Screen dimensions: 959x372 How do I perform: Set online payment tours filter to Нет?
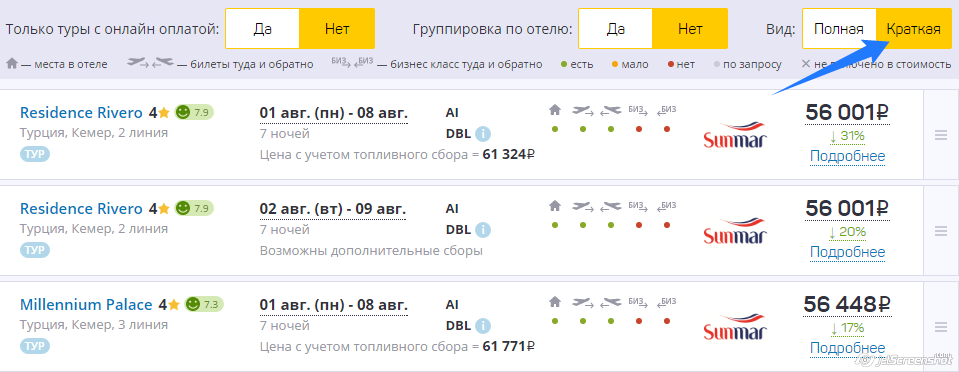coord(337,29)
